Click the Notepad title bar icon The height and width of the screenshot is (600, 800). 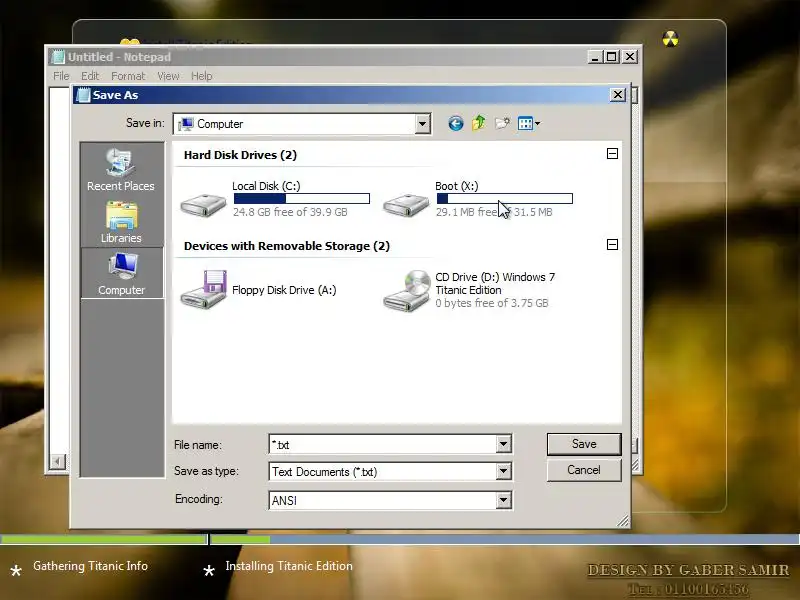pyautogui.click(x=58, y=57)
